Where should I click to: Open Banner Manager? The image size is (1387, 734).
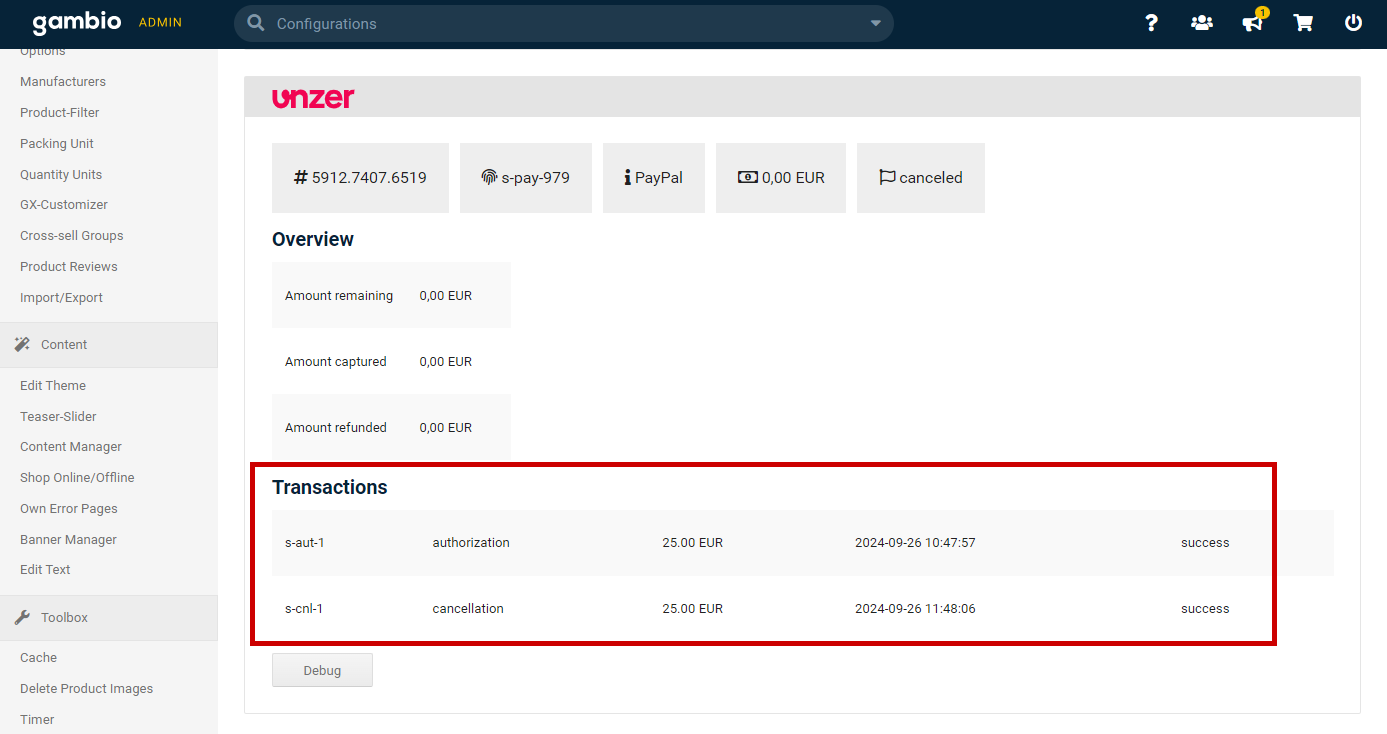point(68,540)
